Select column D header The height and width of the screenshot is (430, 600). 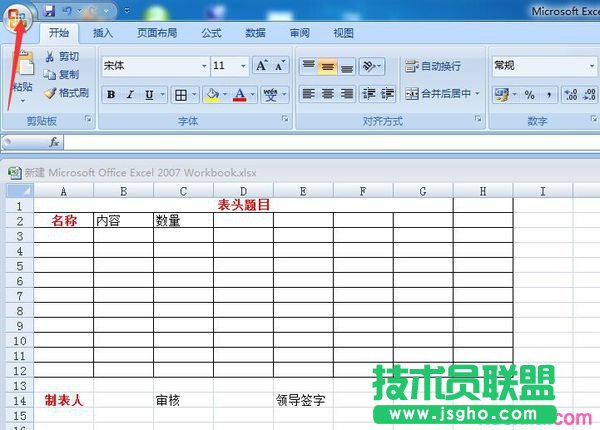(x=243, y=191)
